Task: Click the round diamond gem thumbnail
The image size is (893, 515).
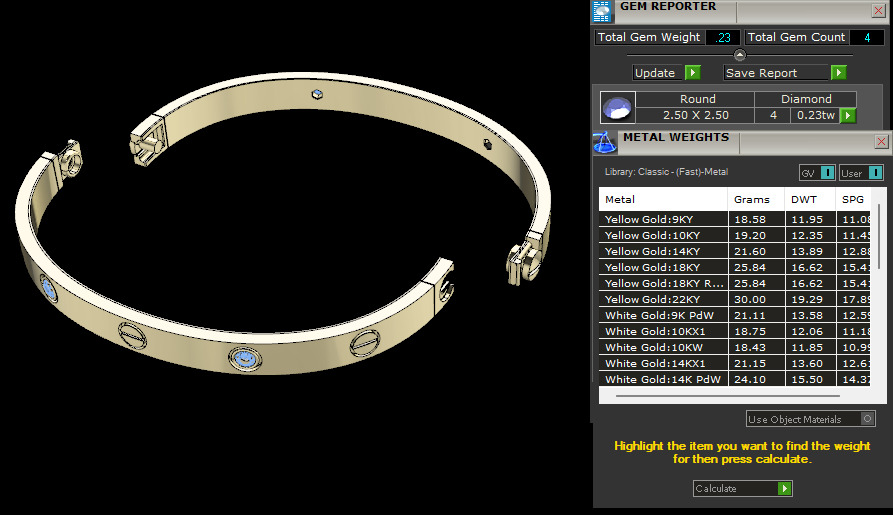Action: [618, 108]
